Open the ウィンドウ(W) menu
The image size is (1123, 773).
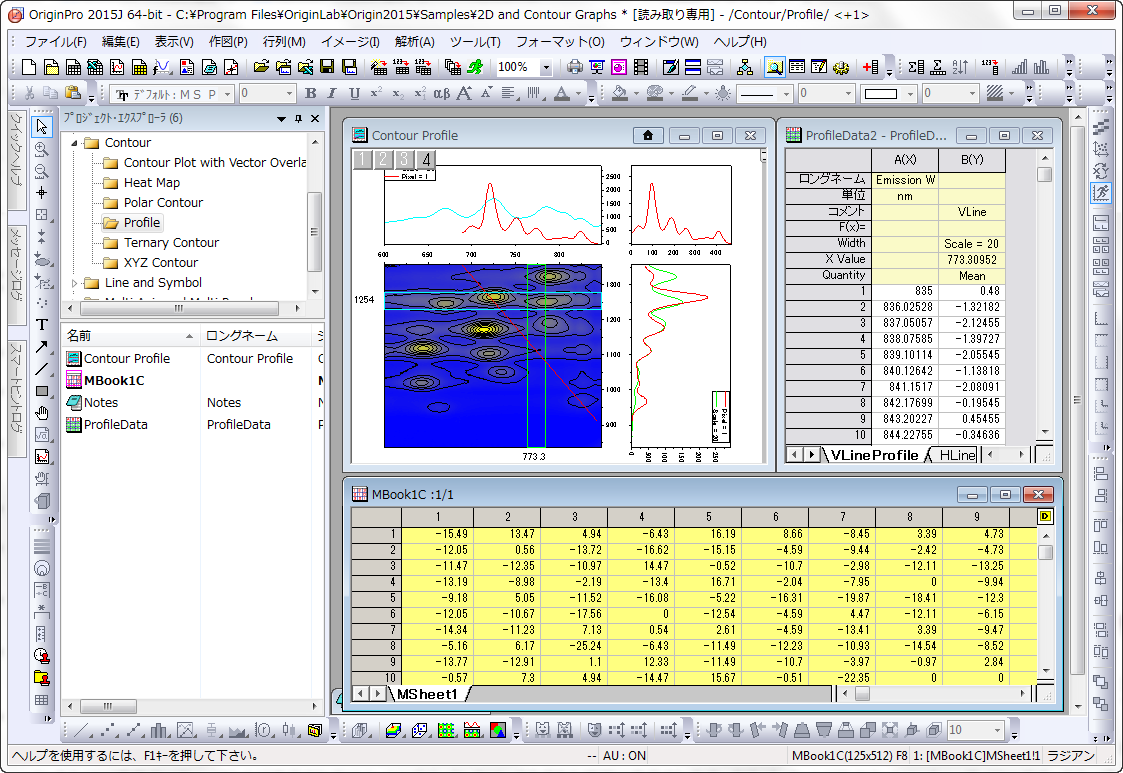click(659, 42)
